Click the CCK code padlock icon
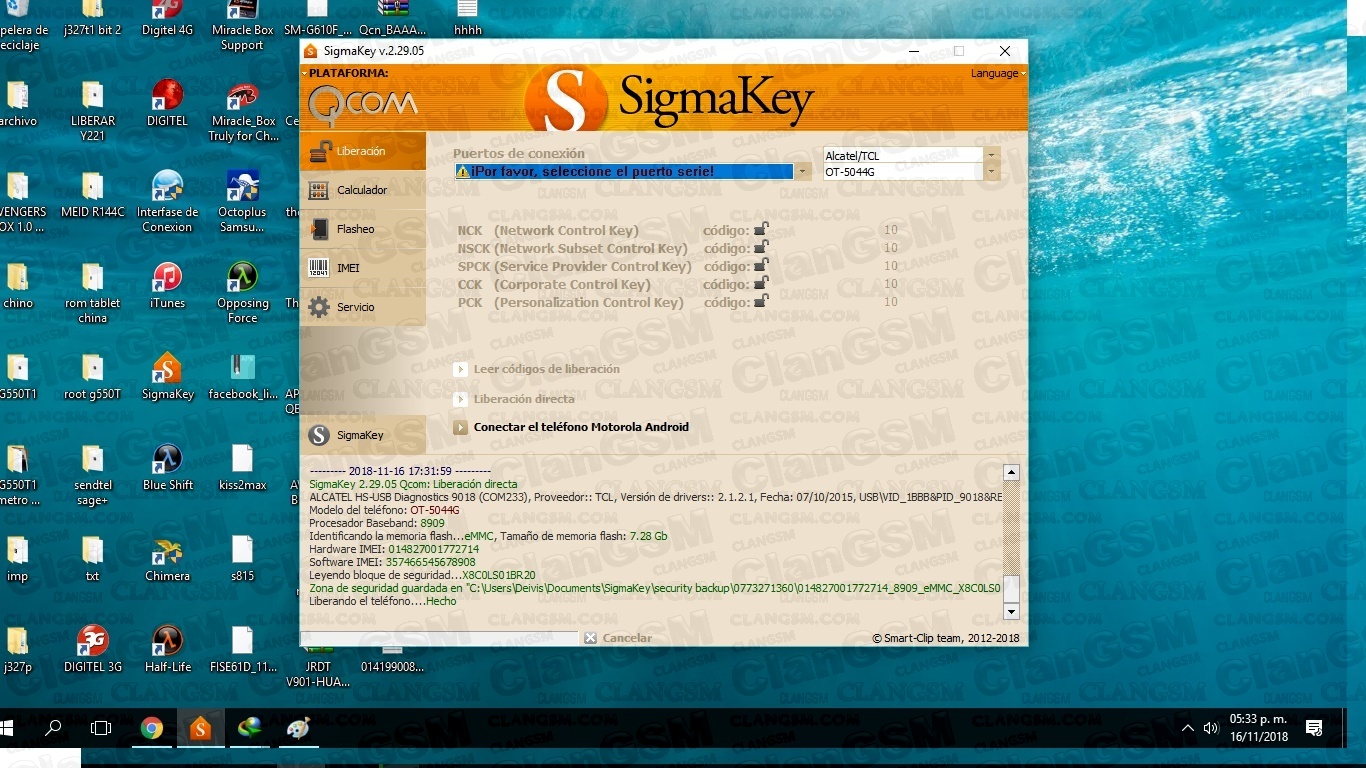Viewport: 1366px width, 768px height. point(761,283)
